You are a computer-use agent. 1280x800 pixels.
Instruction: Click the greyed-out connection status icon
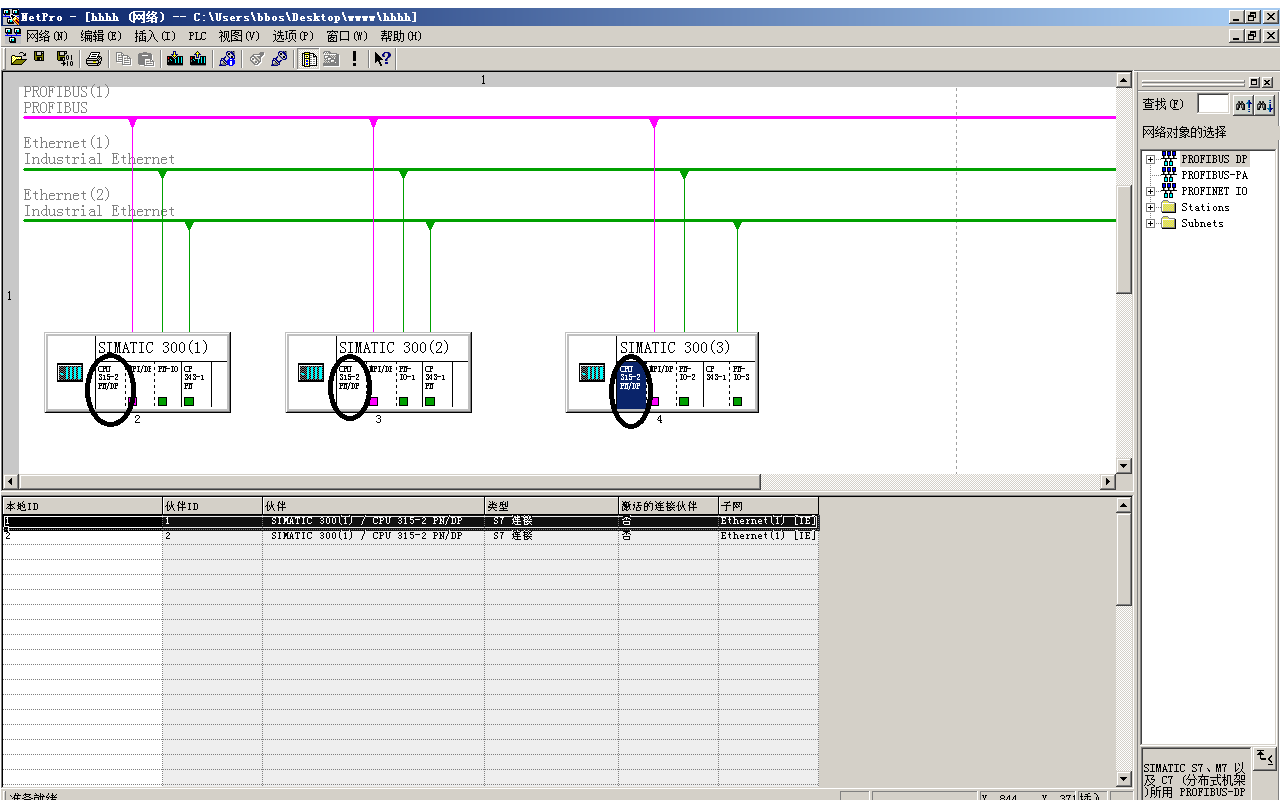click(256, 59)
